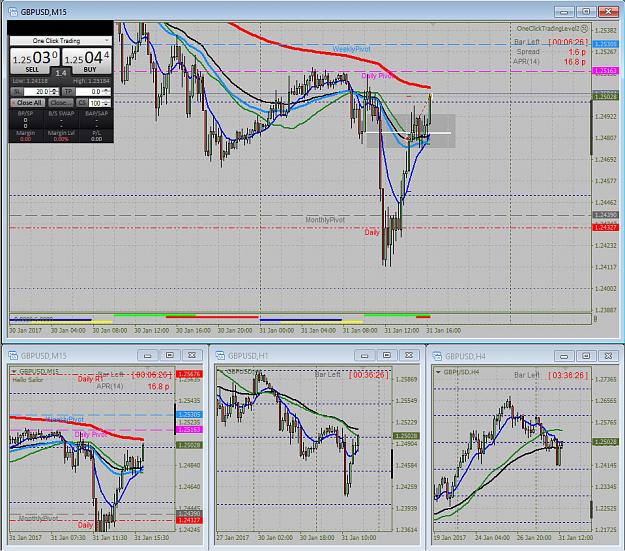
Task: Toggle the TP take profit button
Action: click(x=69, y=92)
